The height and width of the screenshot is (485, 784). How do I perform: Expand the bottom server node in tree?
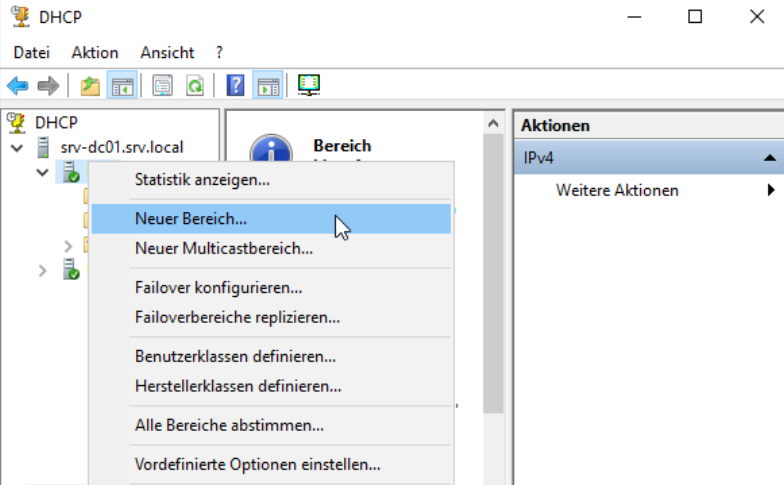tap(42, 270)
